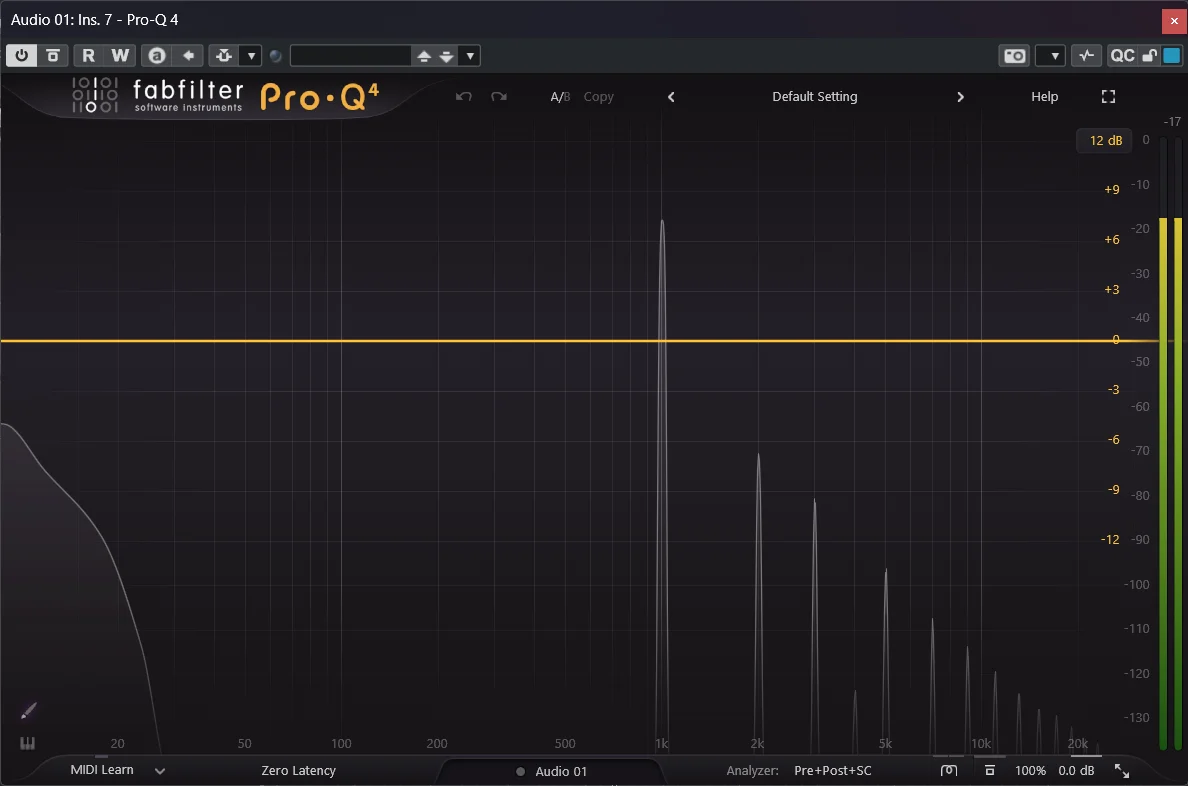
Task: Open the dropdown beside the camera icon
Action: [1050, 55]
